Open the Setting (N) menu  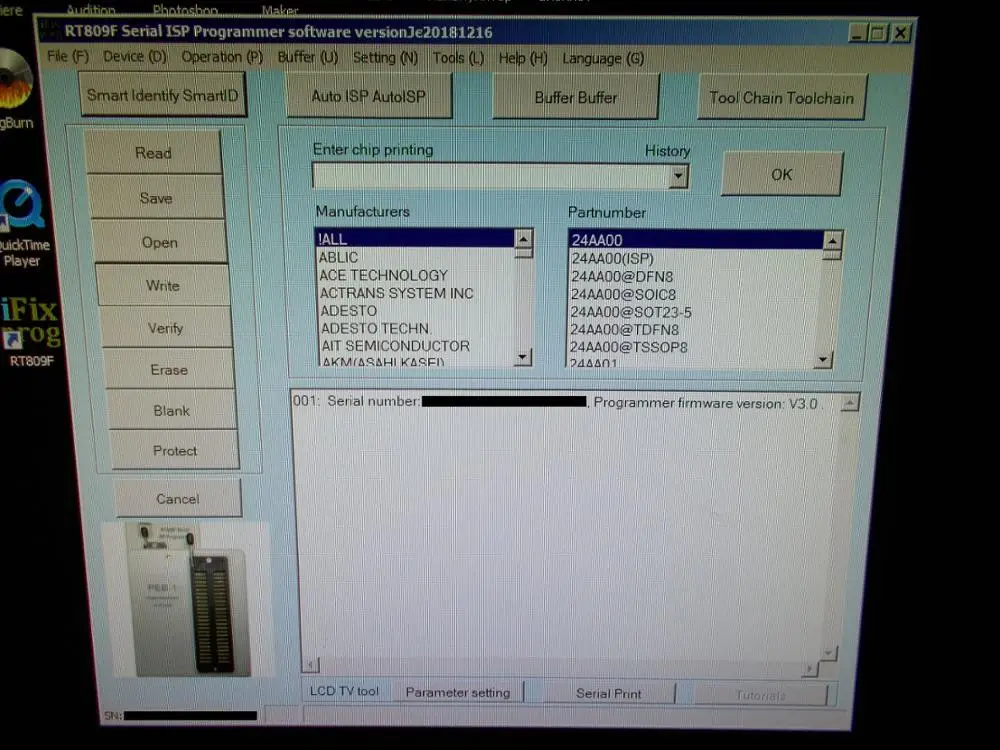(385, 58)
